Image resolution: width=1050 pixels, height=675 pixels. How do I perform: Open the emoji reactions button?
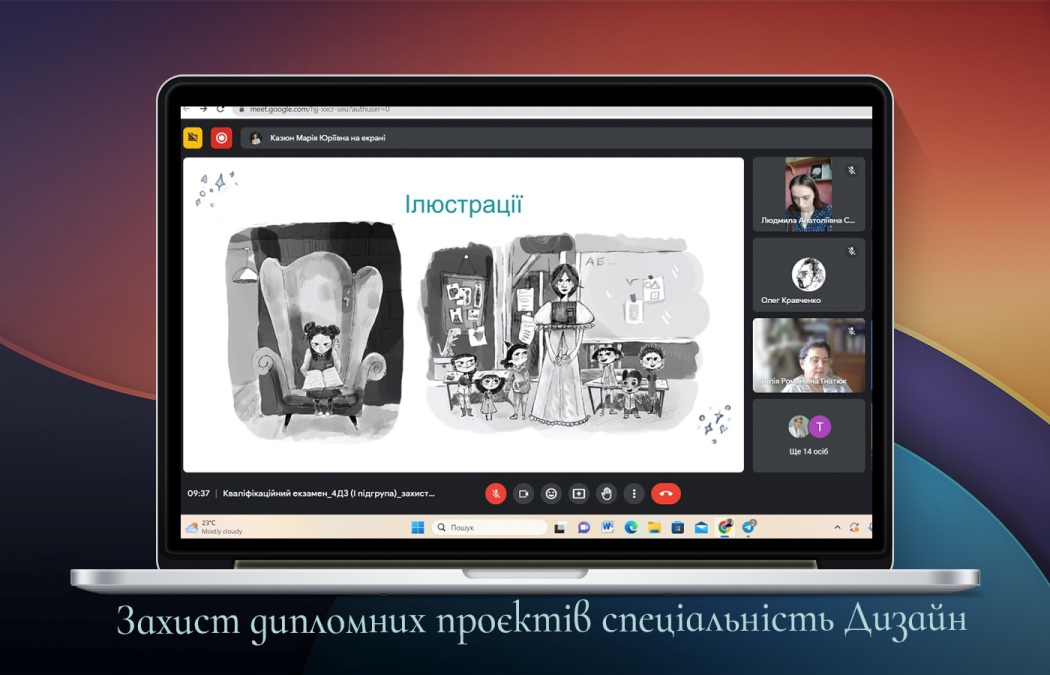coord(551,494)
